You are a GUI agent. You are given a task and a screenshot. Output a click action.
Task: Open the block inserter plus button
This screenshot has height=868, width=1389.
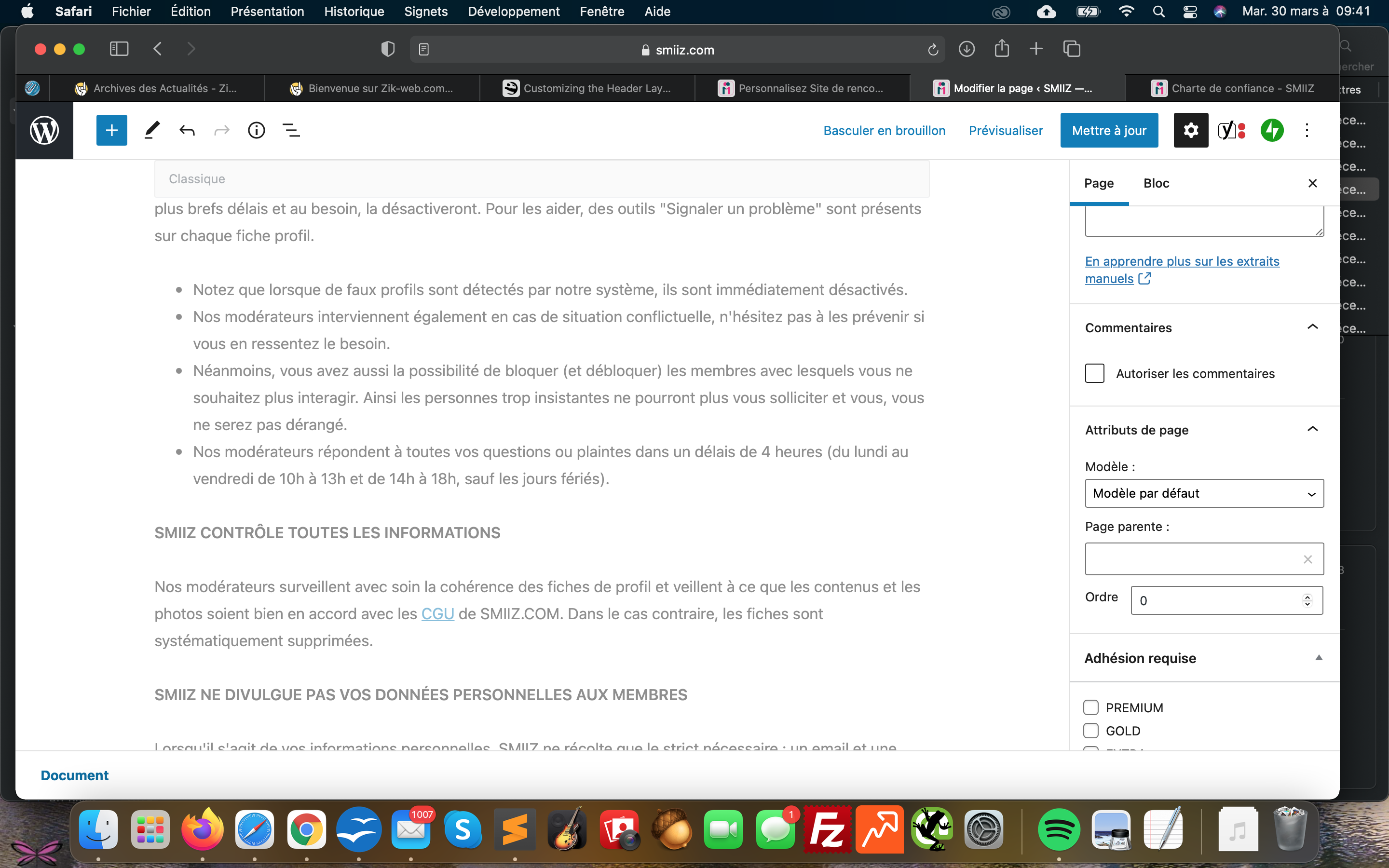tap(112, 130)
